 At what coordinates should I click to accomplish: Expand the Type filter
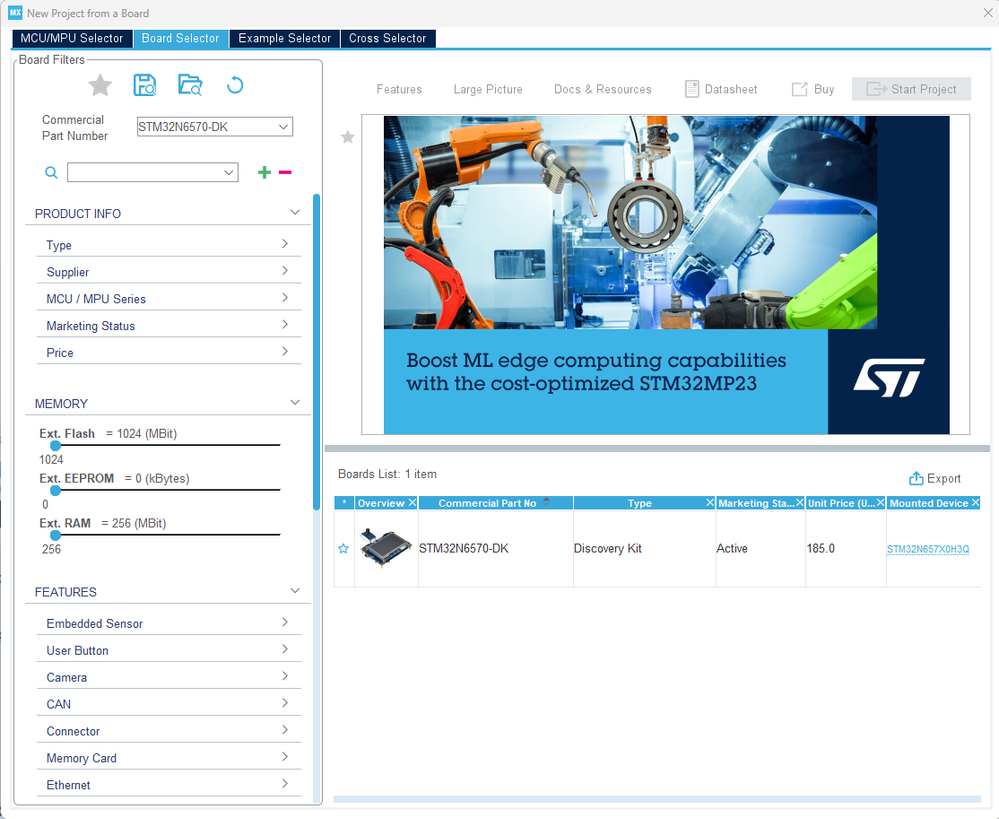[169, 245]
